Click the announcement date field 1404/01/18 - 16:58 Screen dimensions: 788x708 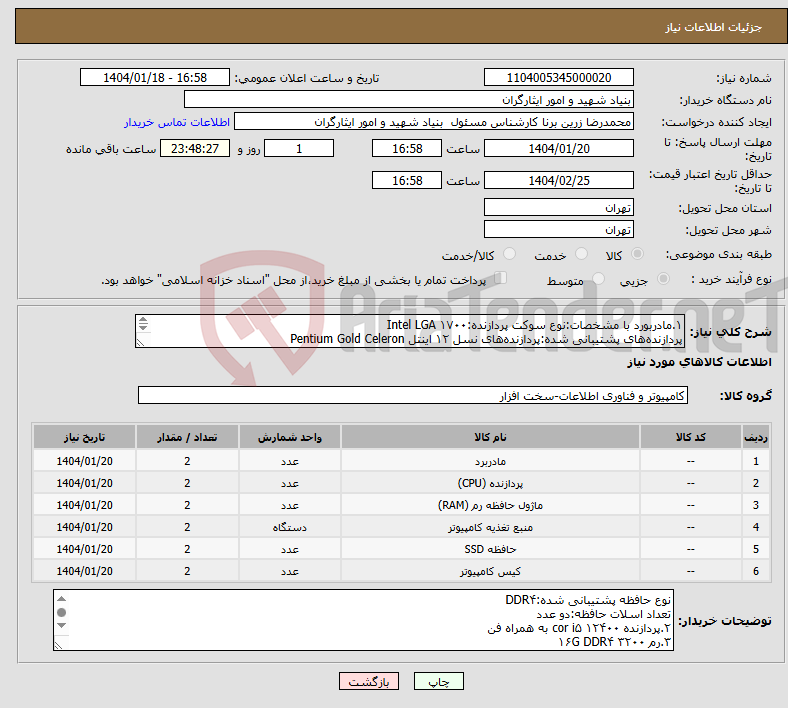(x=155, y=77)
